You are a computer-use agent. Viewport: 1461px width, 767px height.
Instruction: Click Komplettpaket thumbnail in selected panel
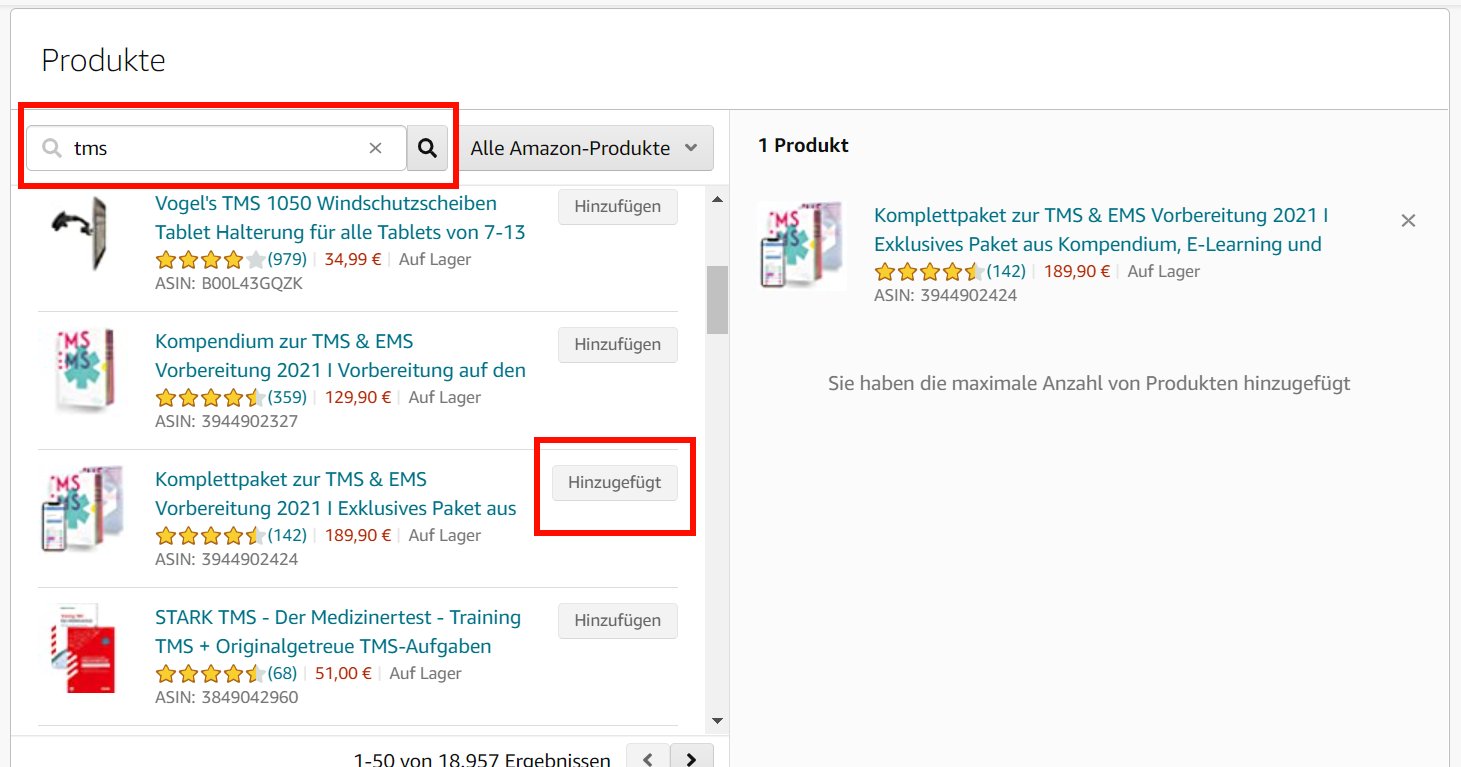click(800, 245)
